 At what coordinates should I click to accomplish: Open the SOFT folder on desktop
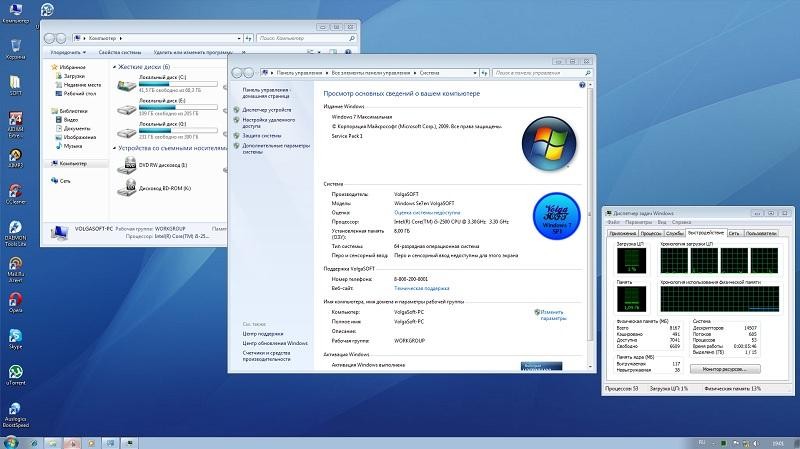tap(15, 86)
